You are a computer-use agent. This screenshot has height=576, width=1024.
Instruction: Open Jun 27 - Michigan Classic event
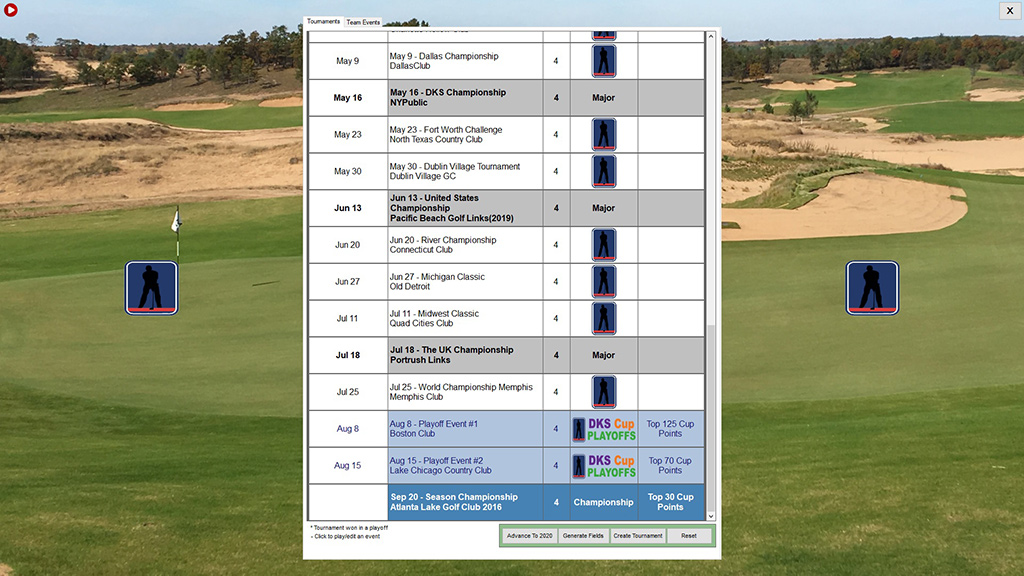465,281
